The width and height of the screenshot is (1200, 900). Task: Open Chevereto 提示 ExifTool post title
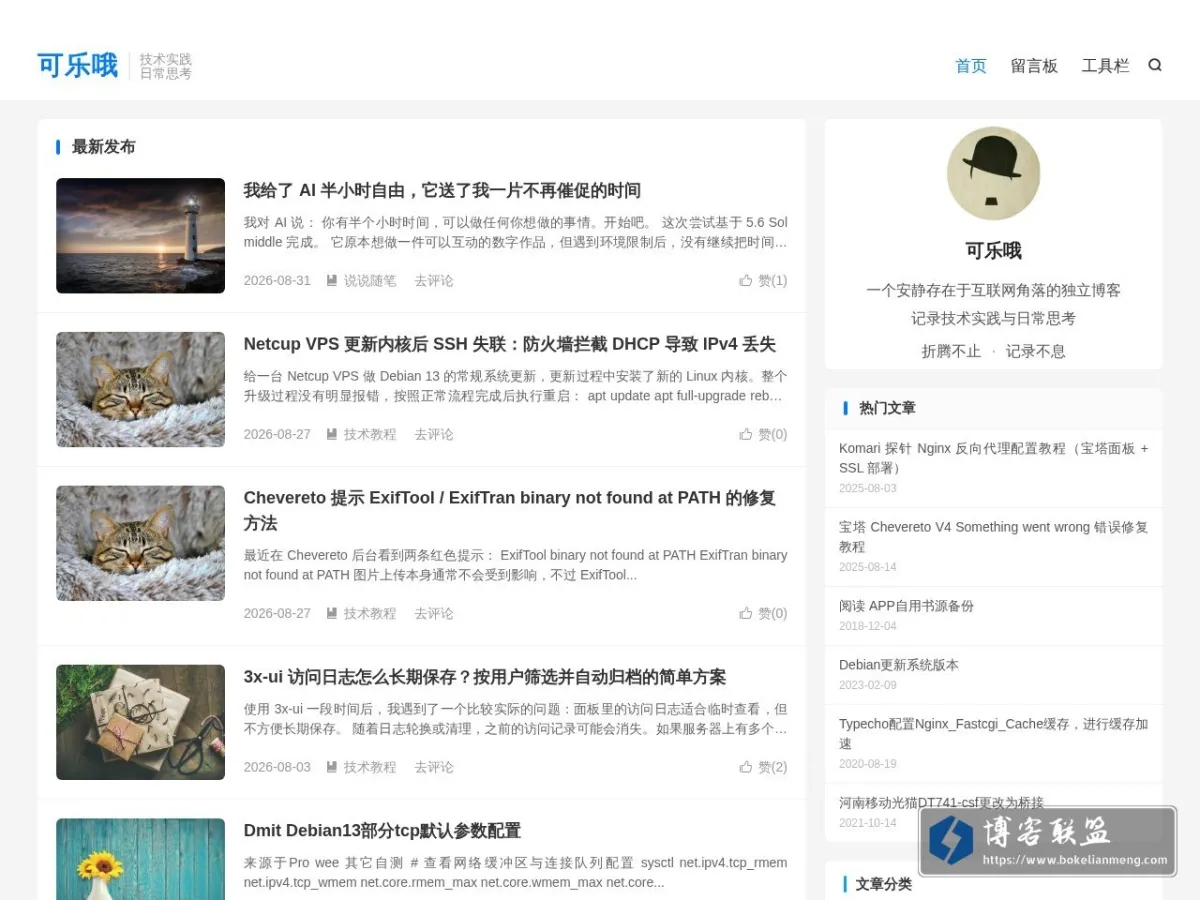(510, 510)
